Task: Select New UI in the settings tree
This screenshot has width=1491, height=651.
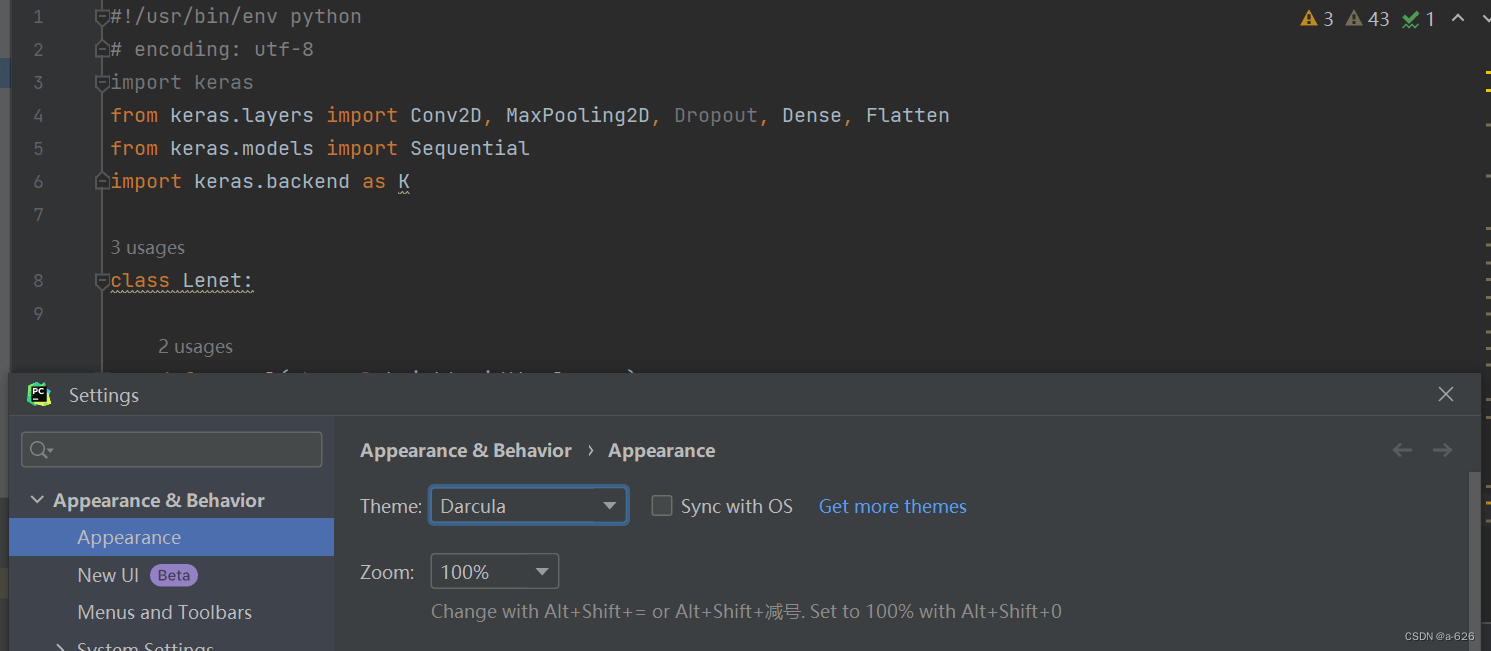Action: (x=108, y=575)
